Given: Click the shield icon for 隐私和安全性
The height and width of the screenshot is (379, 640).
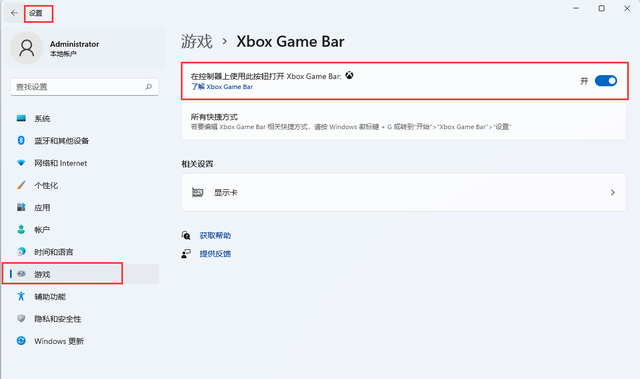Looking at the screenshot, I should pos(21,318).
